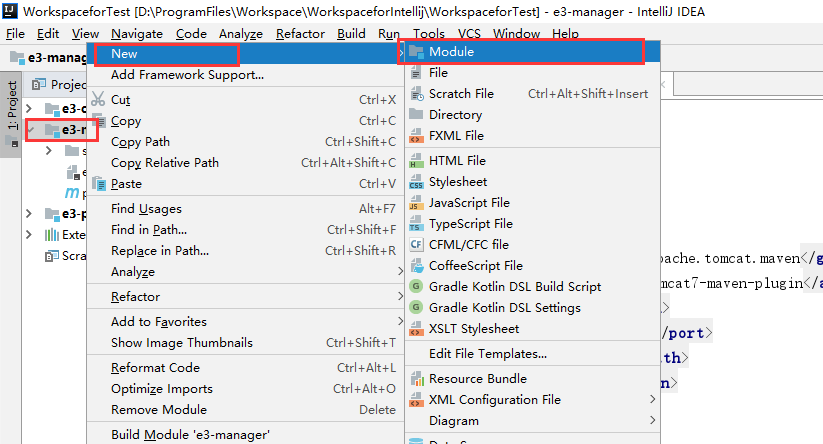
Task: Expand the src folder under e3-manager
Action: pos(49,151)
